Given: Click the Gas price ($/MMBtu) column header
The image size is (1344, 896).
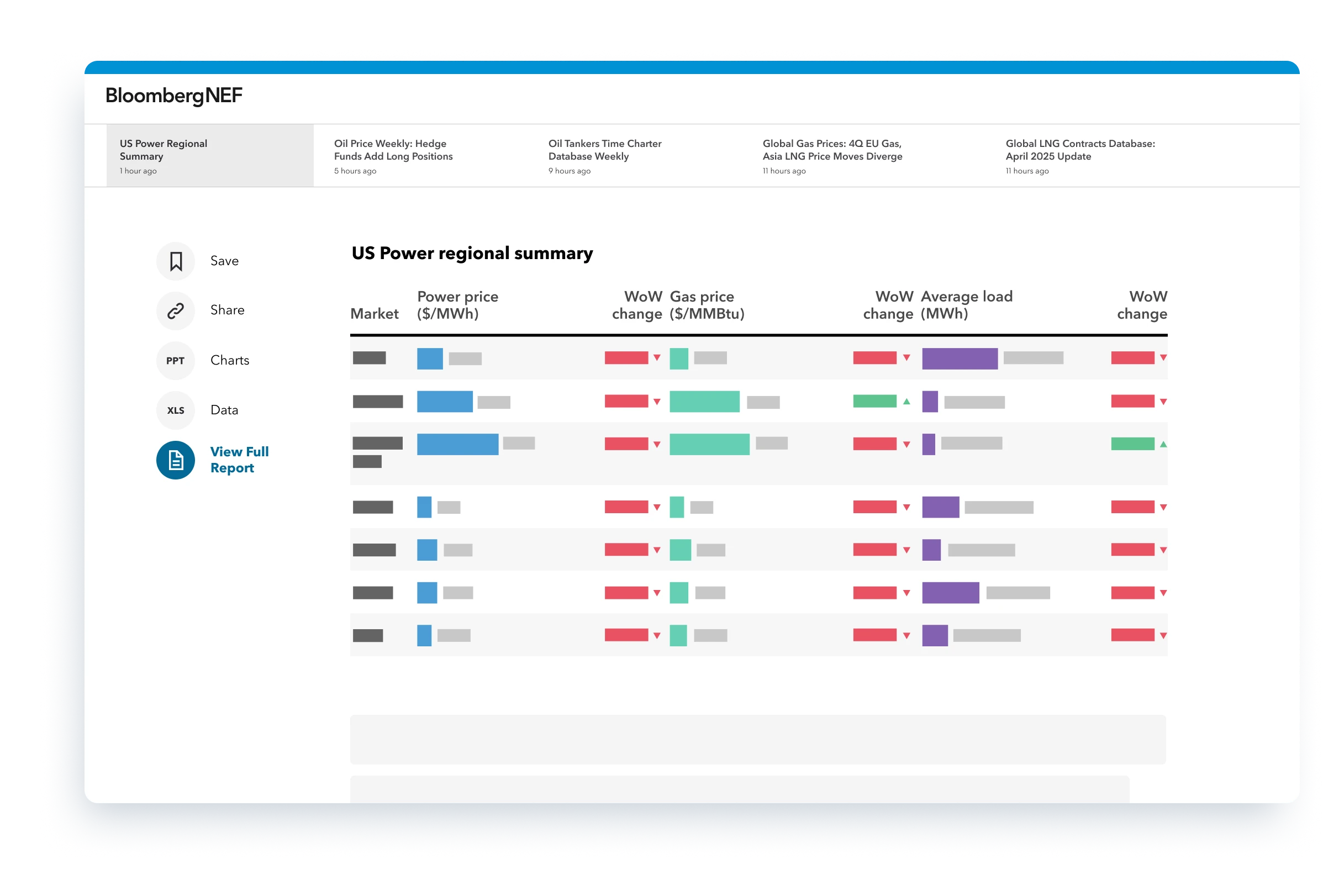Looking at the screenshot, I should coord(707,304).
